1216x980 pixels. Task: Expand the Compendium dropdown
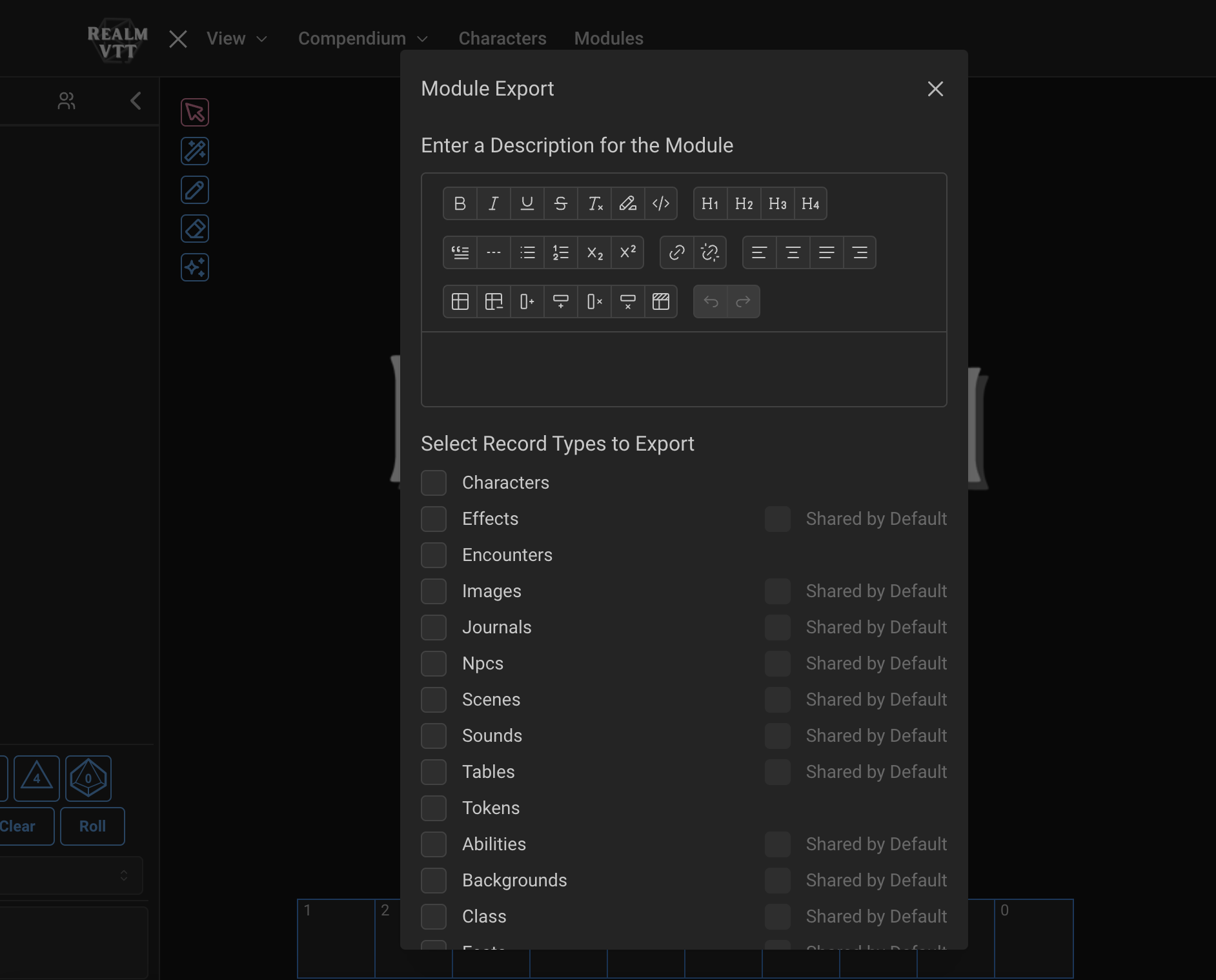coord(363,38)
